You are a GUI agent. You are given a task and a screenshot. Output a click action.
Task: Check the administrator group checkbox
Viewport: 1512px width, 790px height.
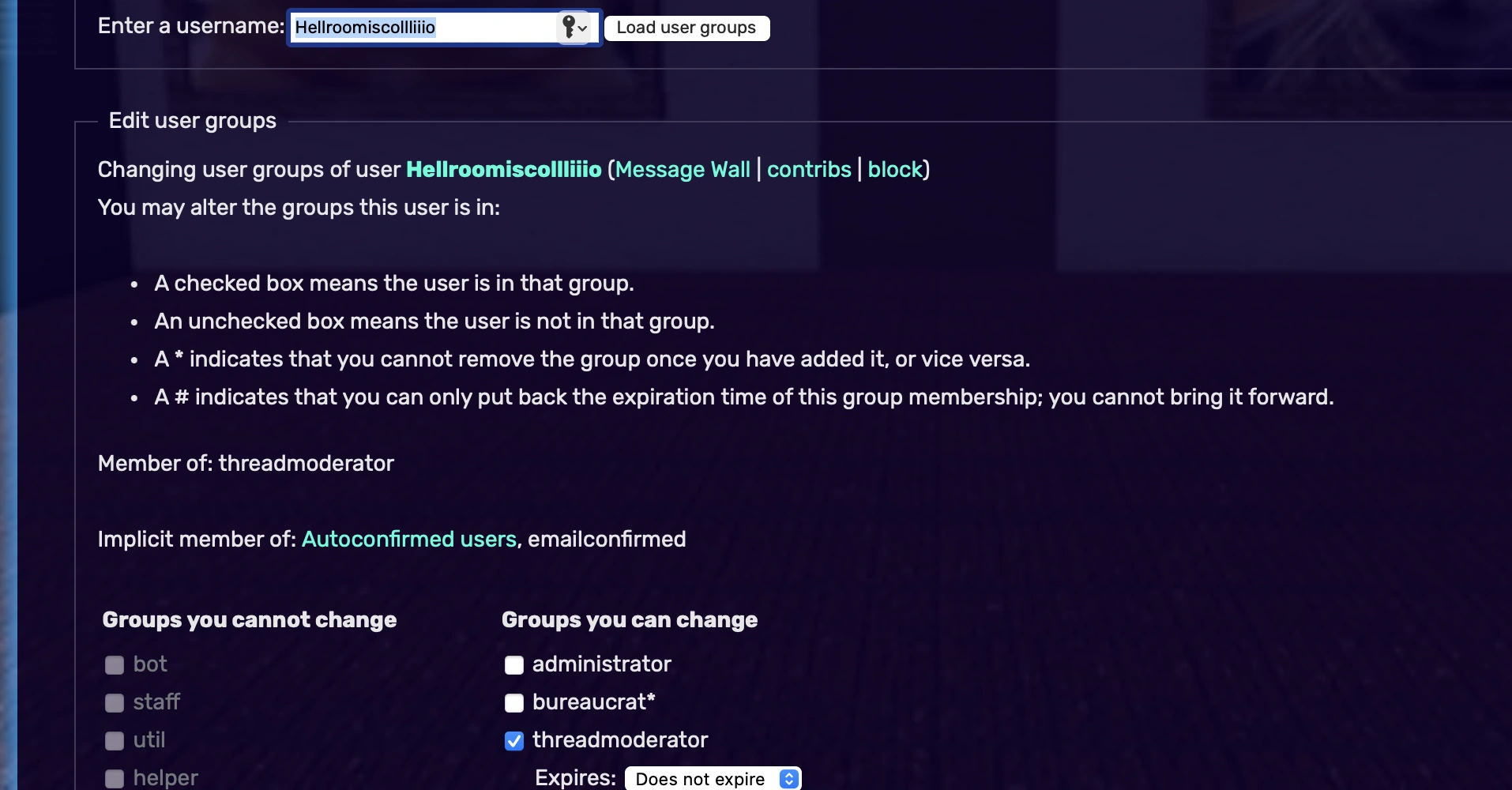pyautogui.click(x=514, y=664)
